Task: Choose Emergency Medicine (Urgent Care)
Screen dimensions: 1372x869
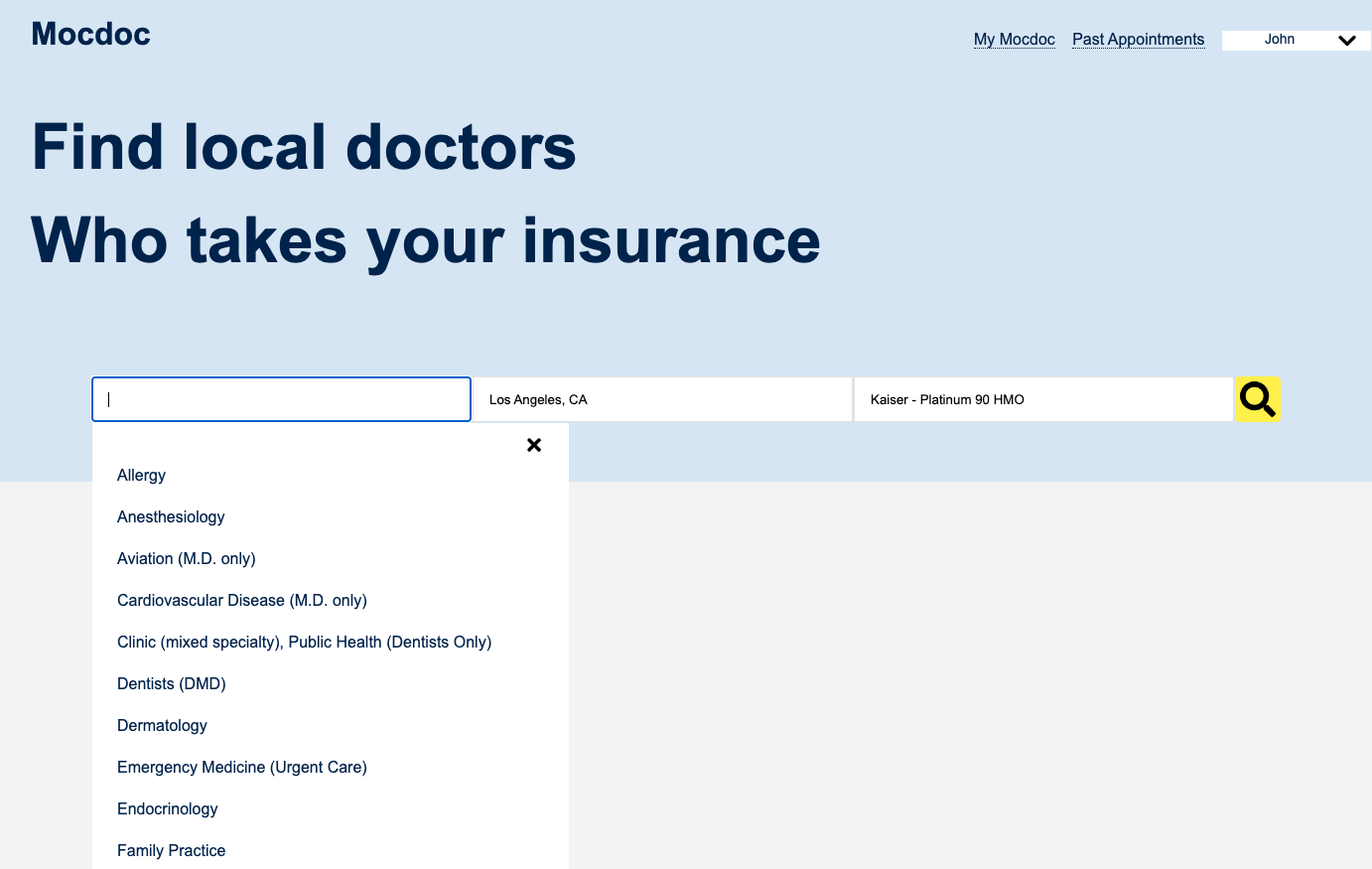Action: (242, 768)
